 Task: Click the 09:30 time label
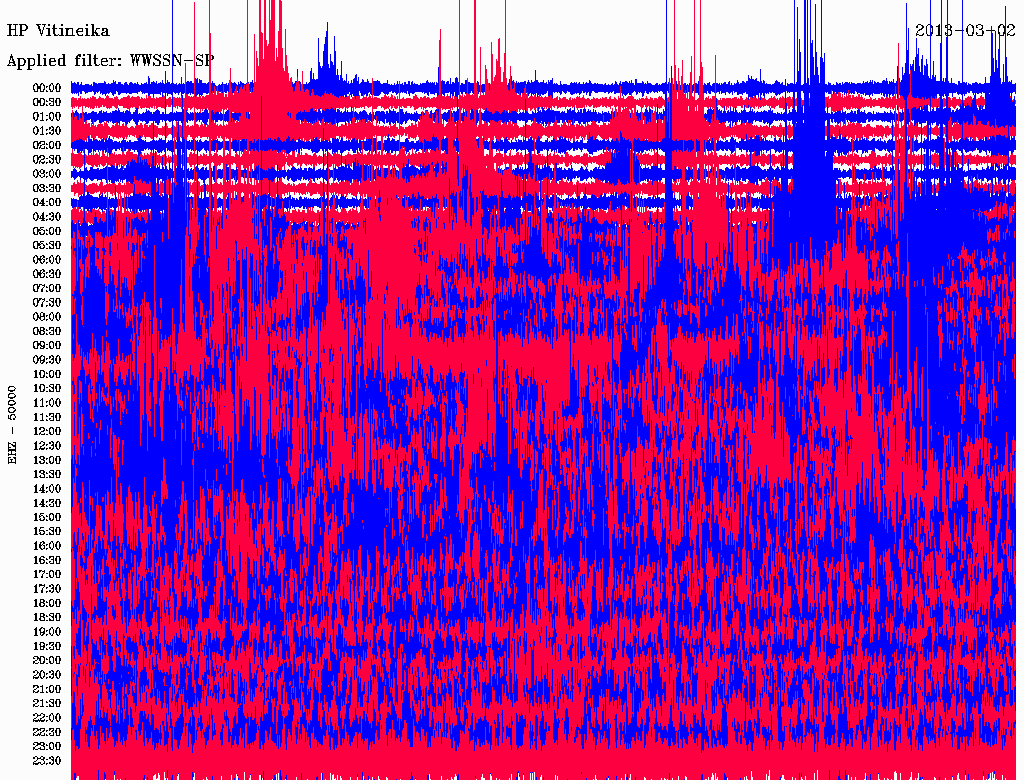[x=47, y=360]
